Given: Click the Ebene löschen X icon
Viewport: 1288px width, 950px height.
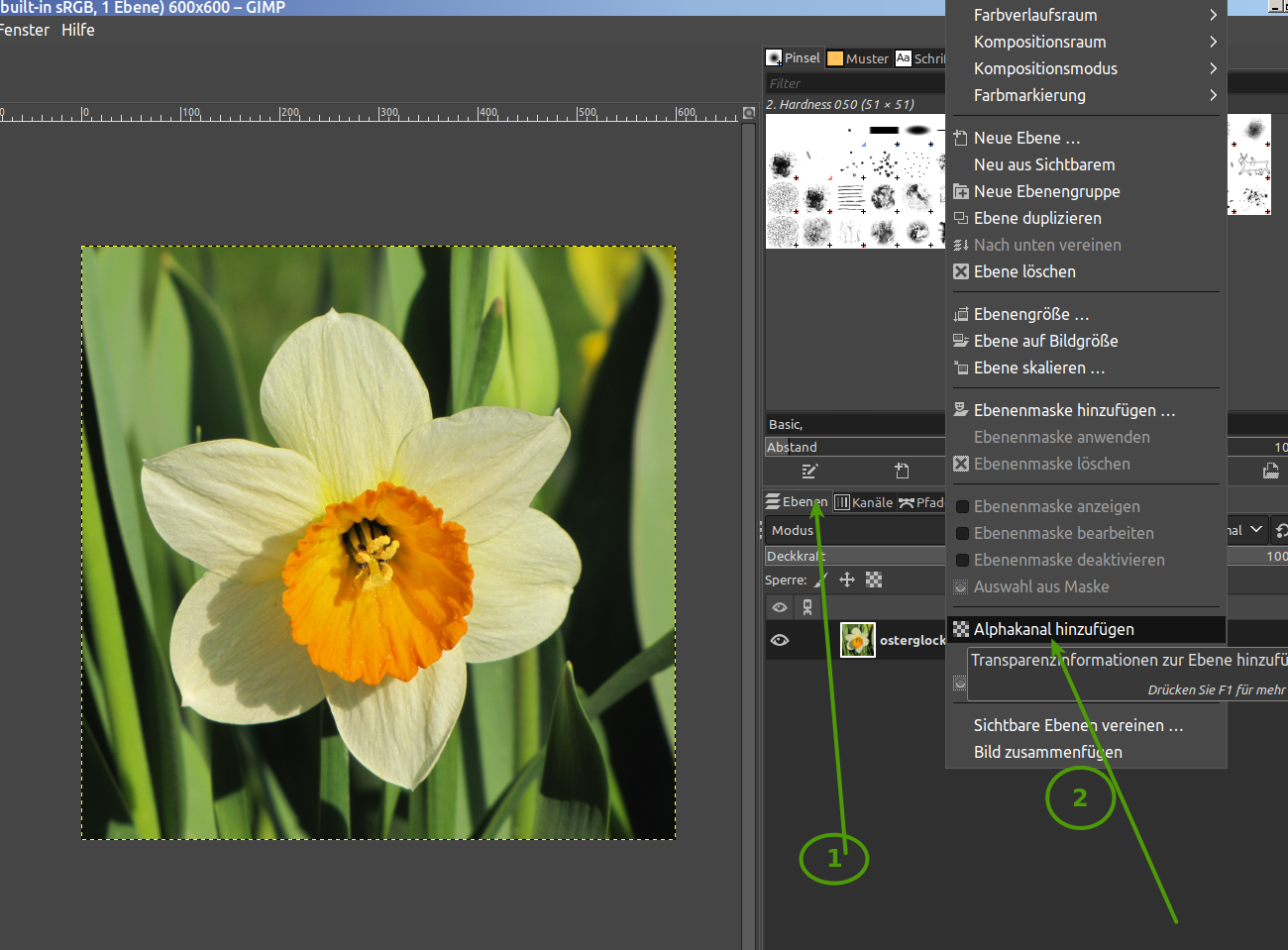Looking at the screenshot, I should (x=960, y=271).
